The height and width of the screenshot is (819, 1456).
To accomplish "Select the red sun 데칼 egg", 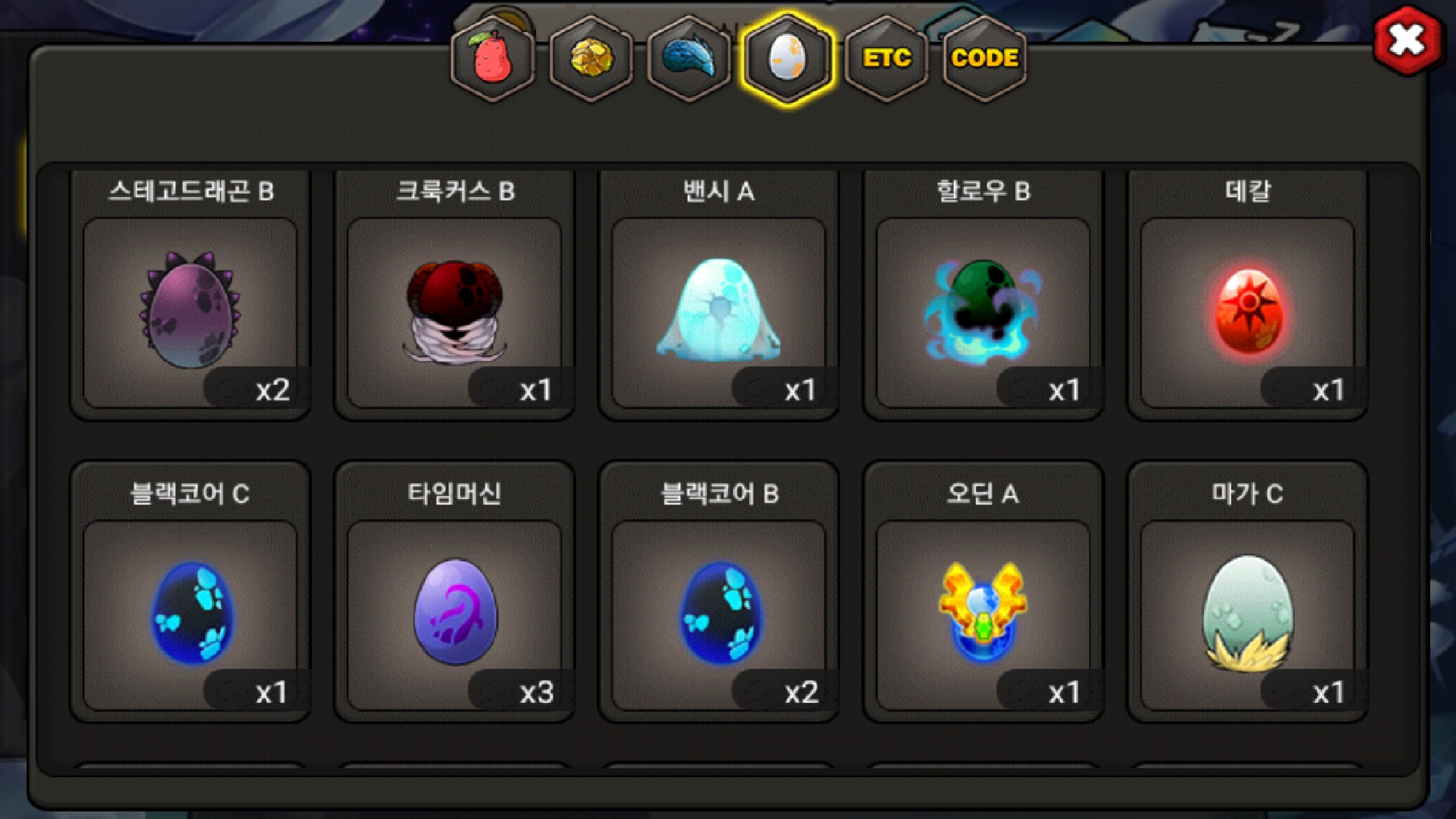I will pos(1247,312).
